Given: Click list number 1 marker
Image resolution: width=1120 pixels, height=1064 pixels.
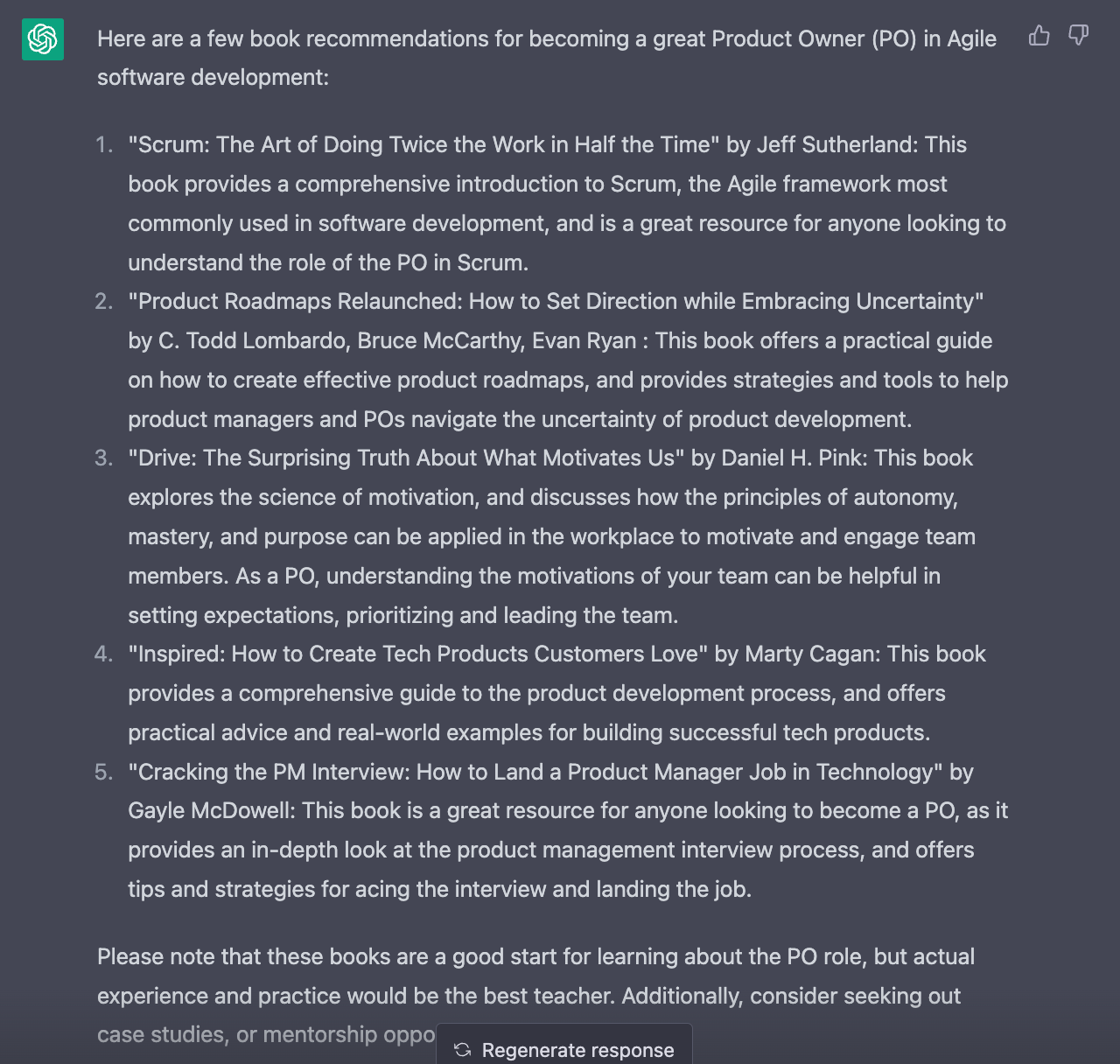Looking at the screenshot, I should pyautogui.click(x=105, y=144).
